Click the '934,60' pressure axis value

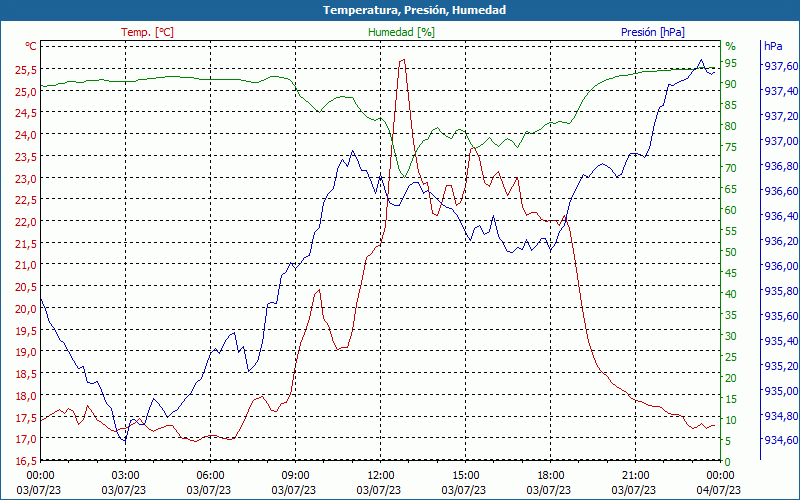pyautogui.click(x=781, y=440)
